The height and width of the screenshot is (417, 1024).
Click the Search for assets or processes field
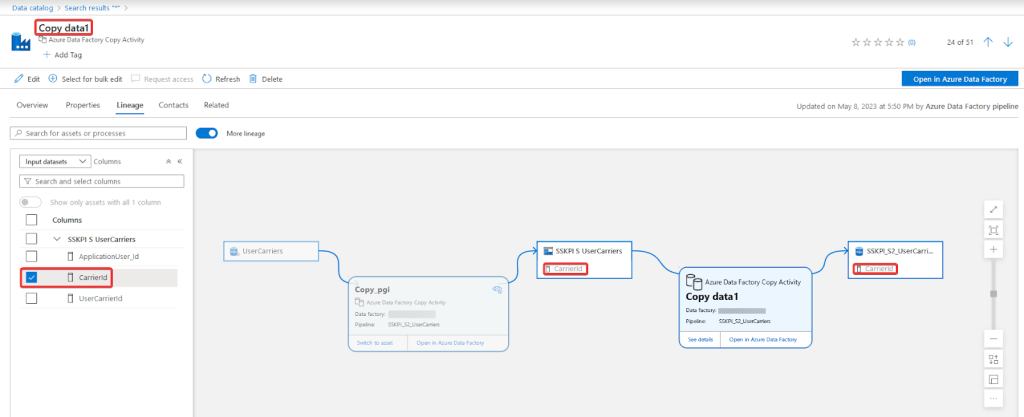[x=98, y=133]
